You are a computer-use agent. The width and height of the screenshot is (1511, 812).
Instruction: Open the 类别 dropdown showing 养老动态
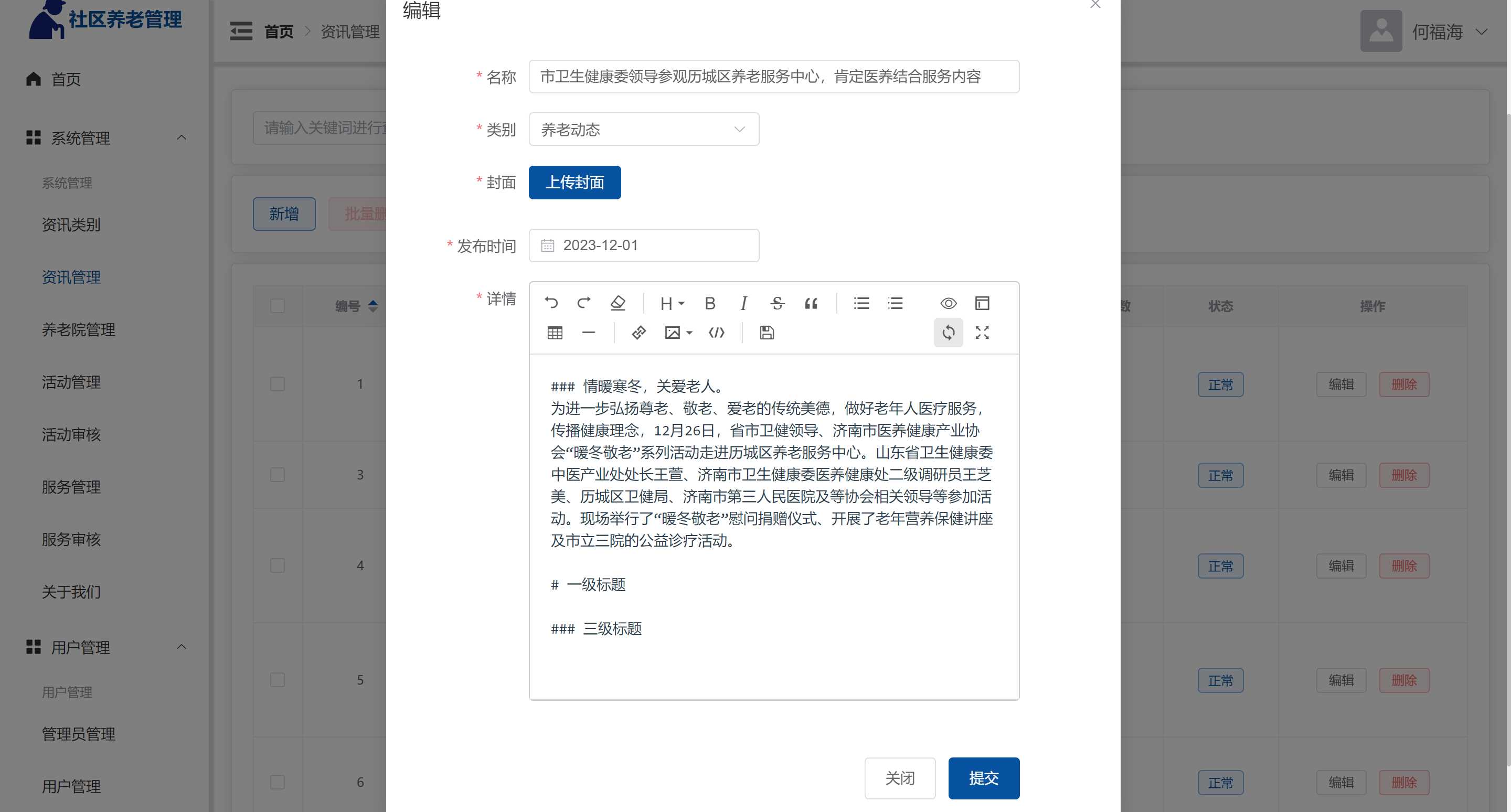point(643,129)
